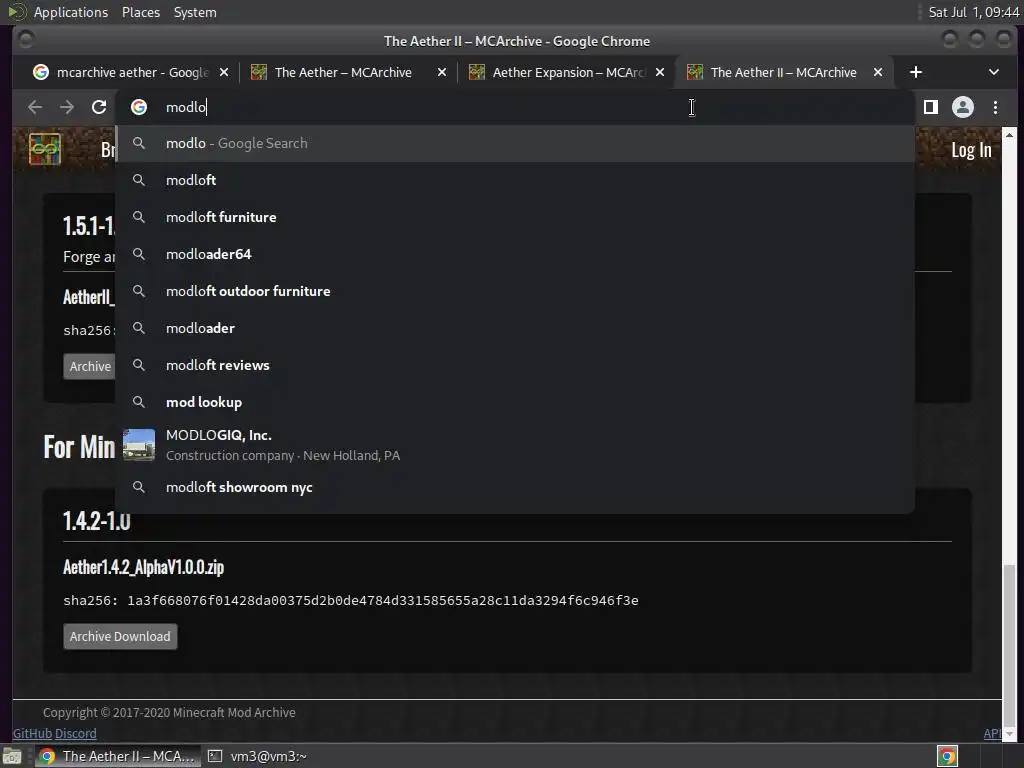
Task: Open the API footer link
Action: coord(992,733)
